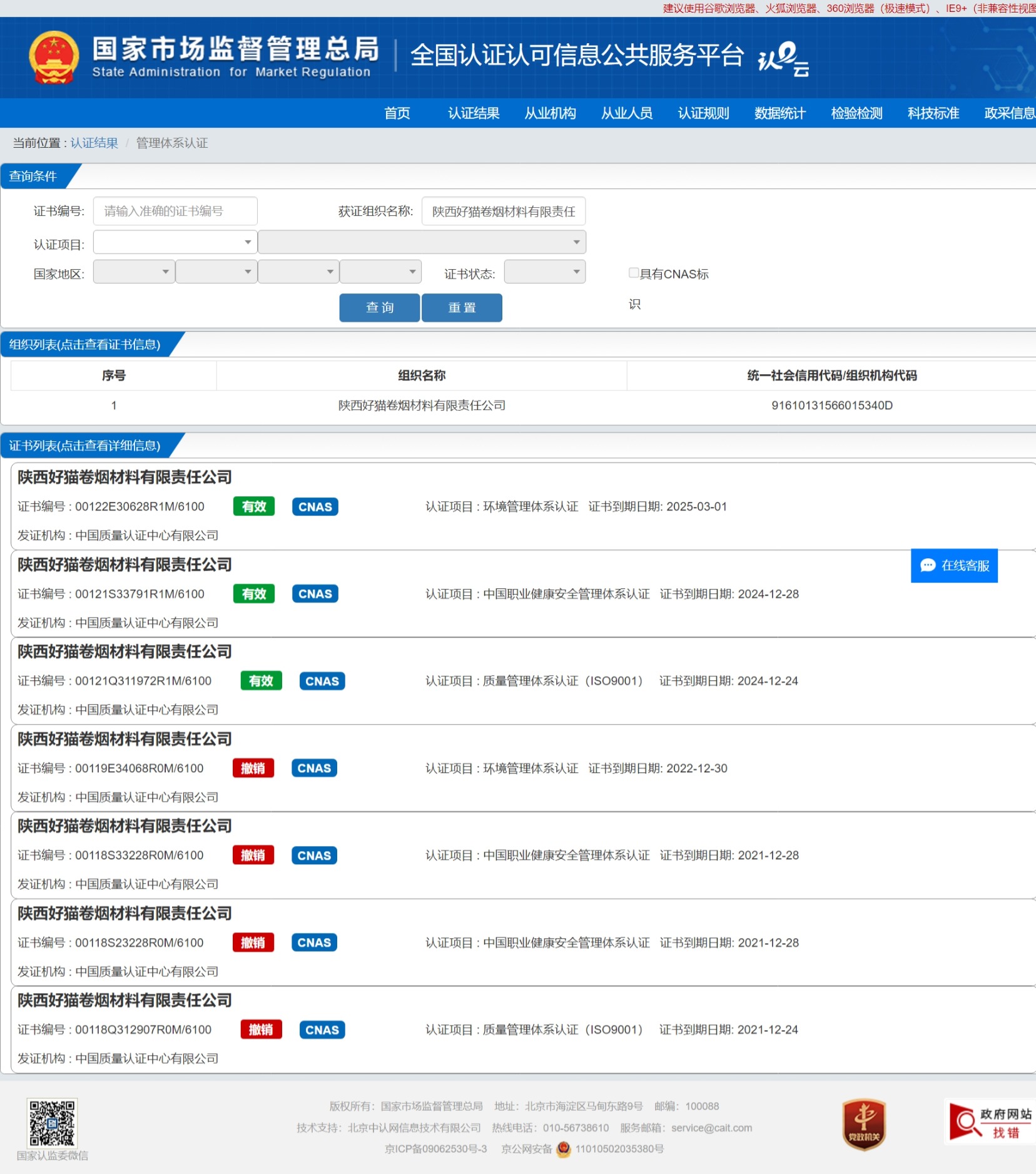Click credit code 91610131566015340D

click(832, 406)
